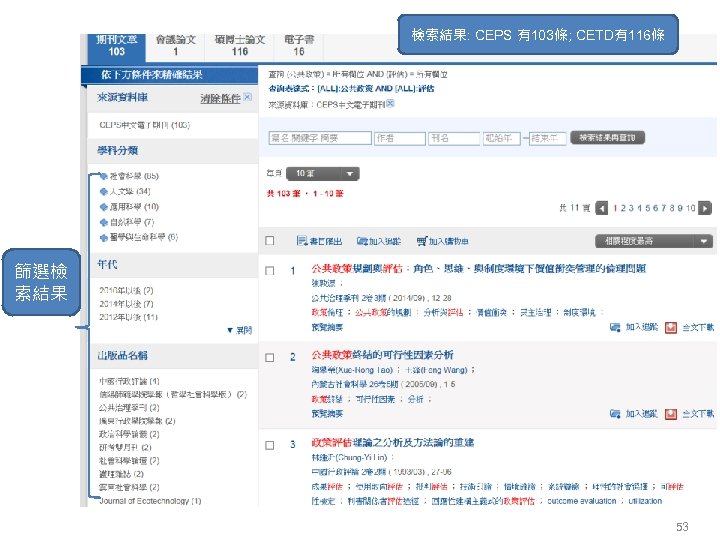The image size is (720, 540).
Task: Filter by 人文學 (34) subject
Action: (x=130, y=191)
